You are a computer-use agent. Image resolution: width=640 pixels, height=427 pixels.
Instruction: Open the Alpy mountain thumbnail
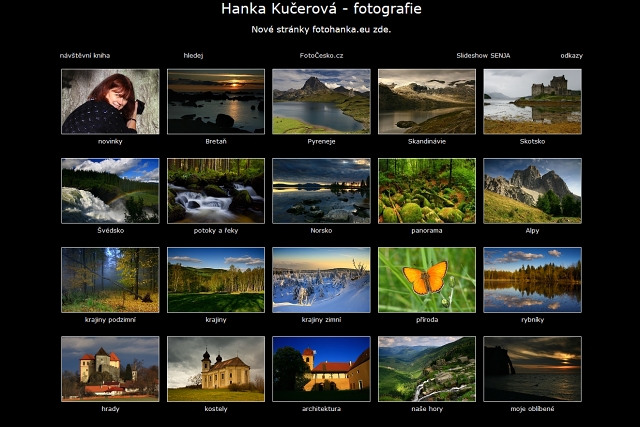[x=532, y=191]
